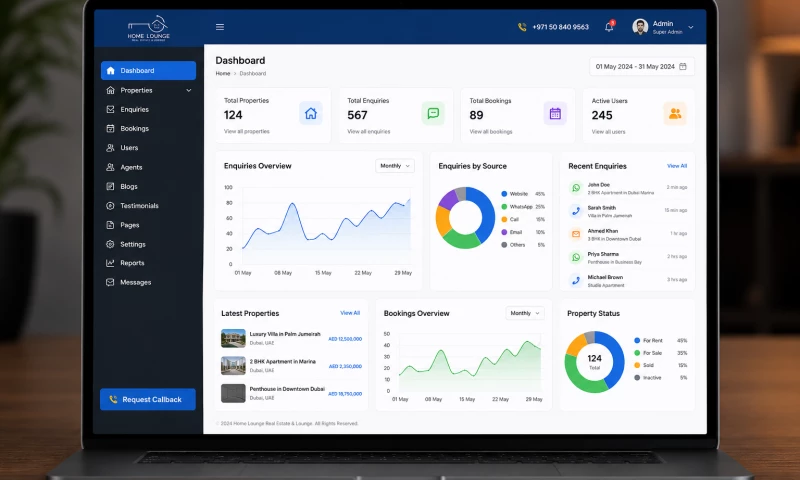The image size is (800, 480).
Task: Click the Sold orange legend dot
Action: coord(637,365)
